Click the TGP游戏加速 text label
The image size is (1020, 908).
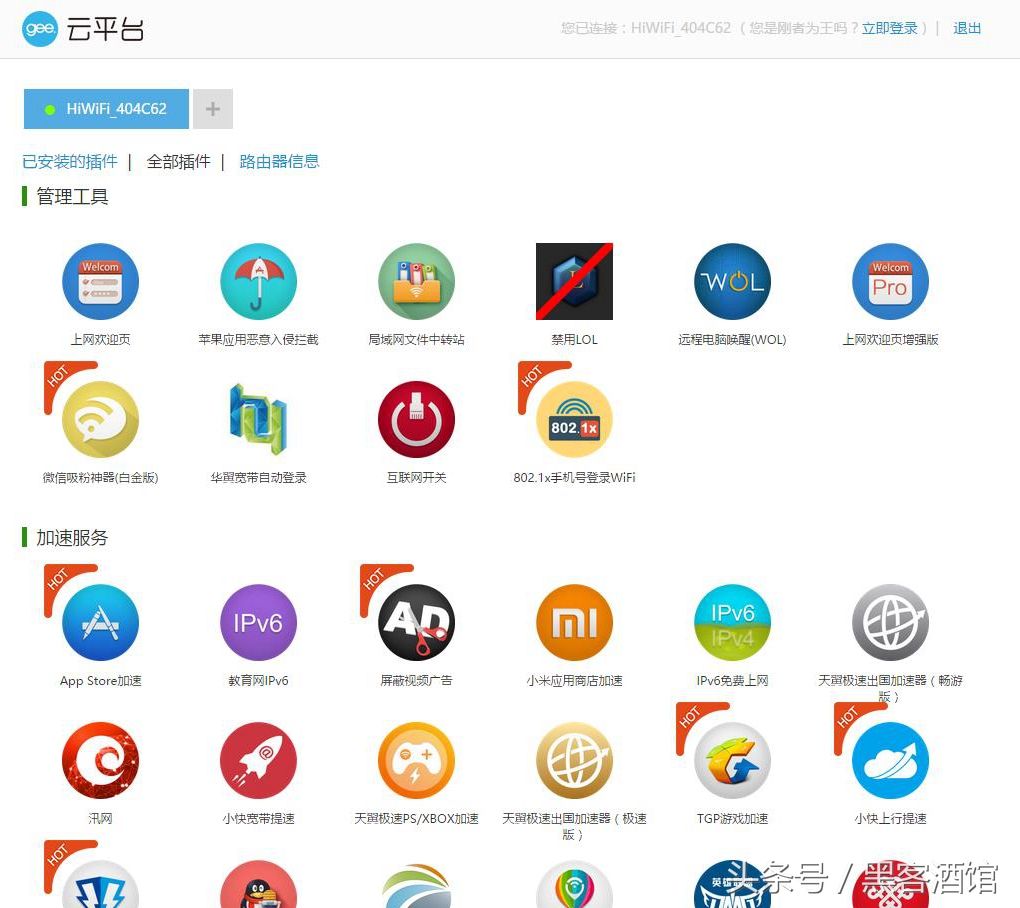732,818
